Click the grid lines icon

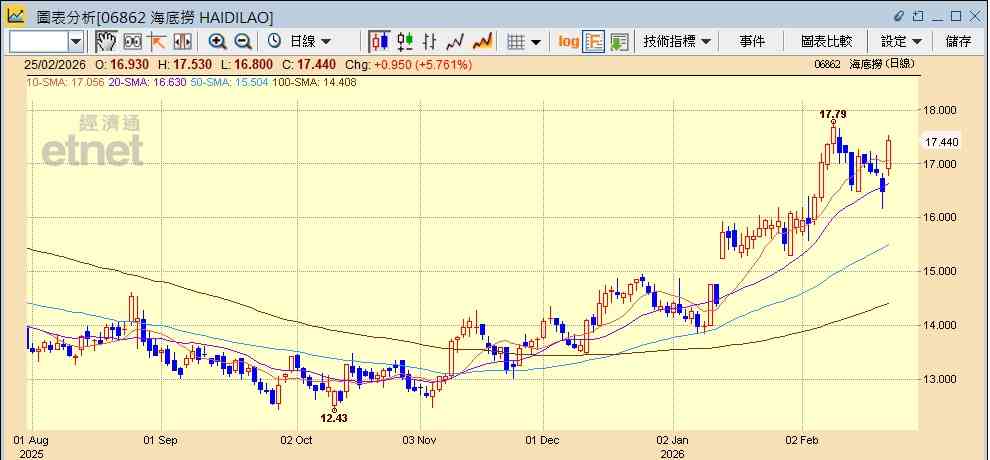[x=516, y=42]
